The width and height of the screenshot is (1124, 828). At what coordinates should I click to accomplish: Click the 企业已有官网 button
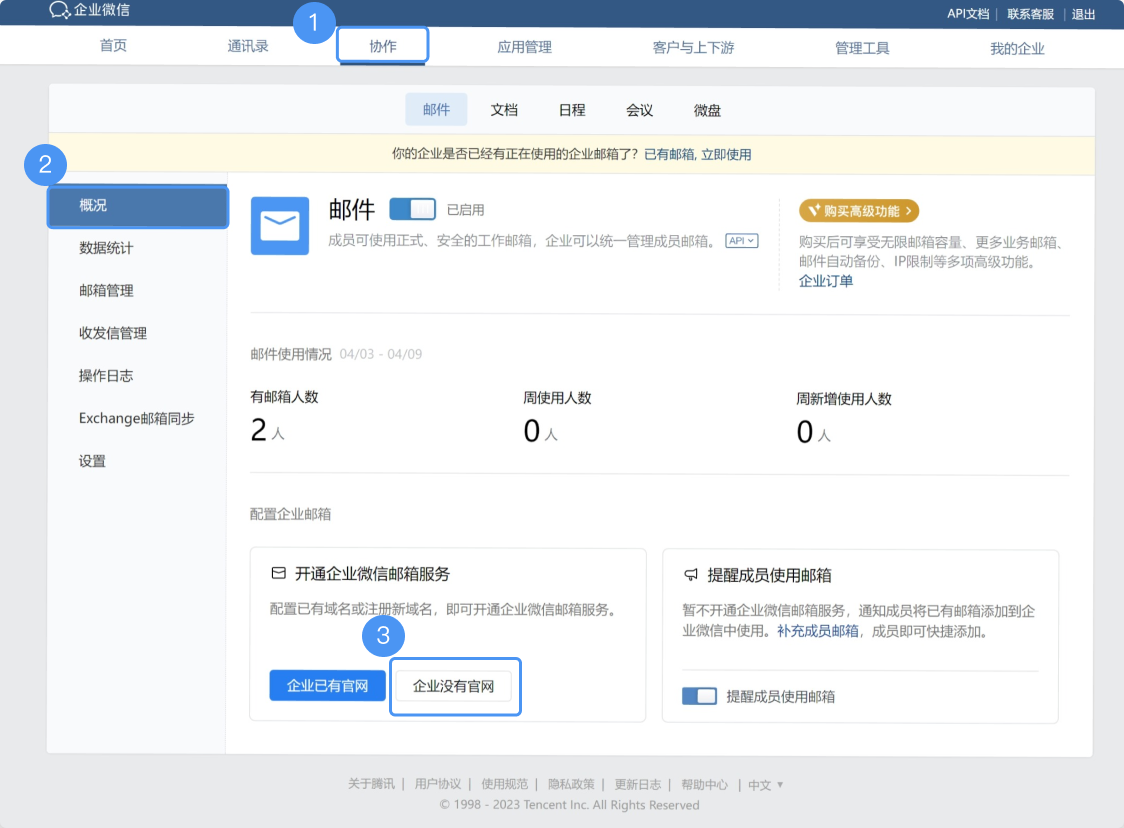click(328, 685)
